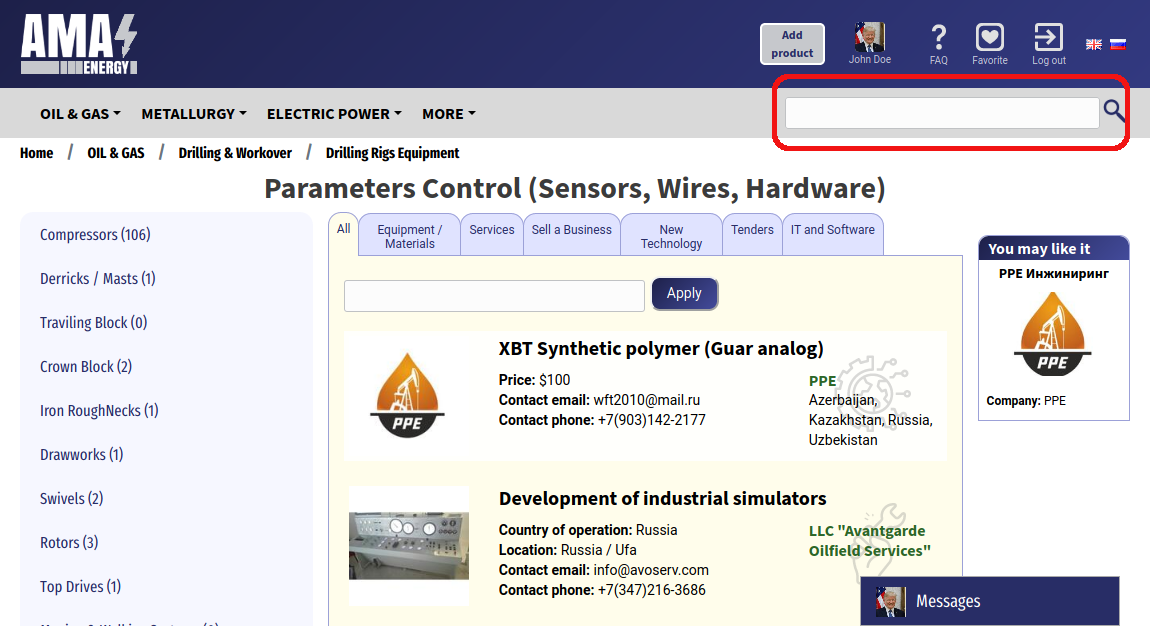Expand the OIL & GAS dropdown menu
This screenshot has height=626, width=1150.
click(80, 114)
